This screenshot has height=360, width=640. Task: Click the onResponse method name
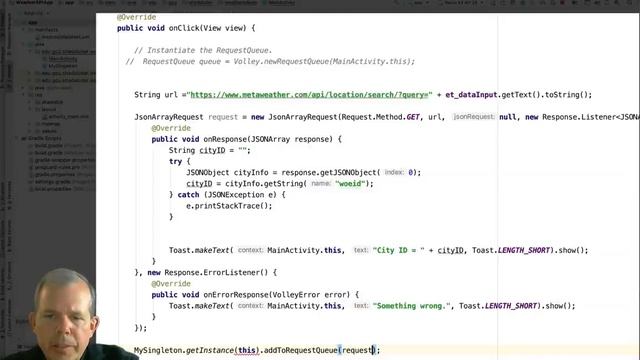225,139
